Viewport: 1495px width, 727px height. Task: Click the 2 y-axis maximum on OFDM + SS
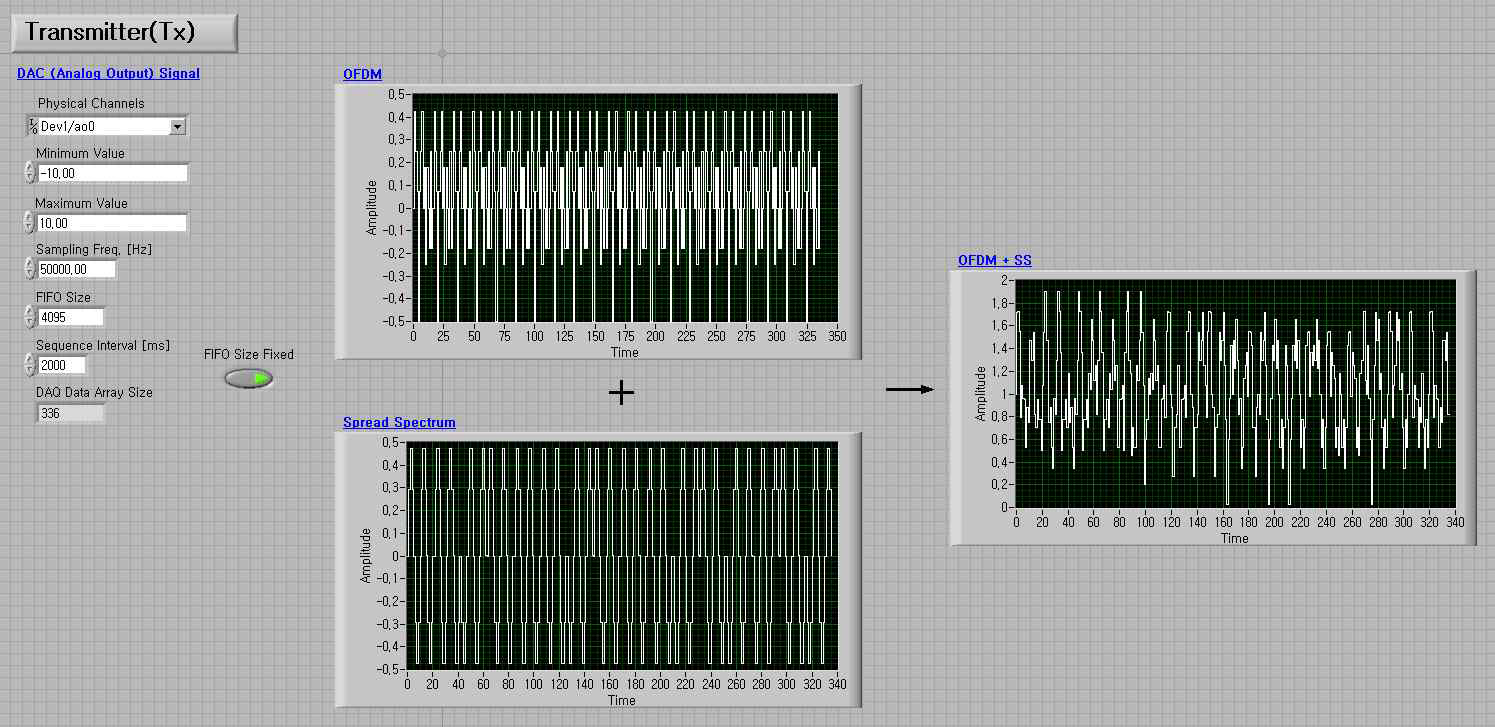click(x=1005, y=280)
